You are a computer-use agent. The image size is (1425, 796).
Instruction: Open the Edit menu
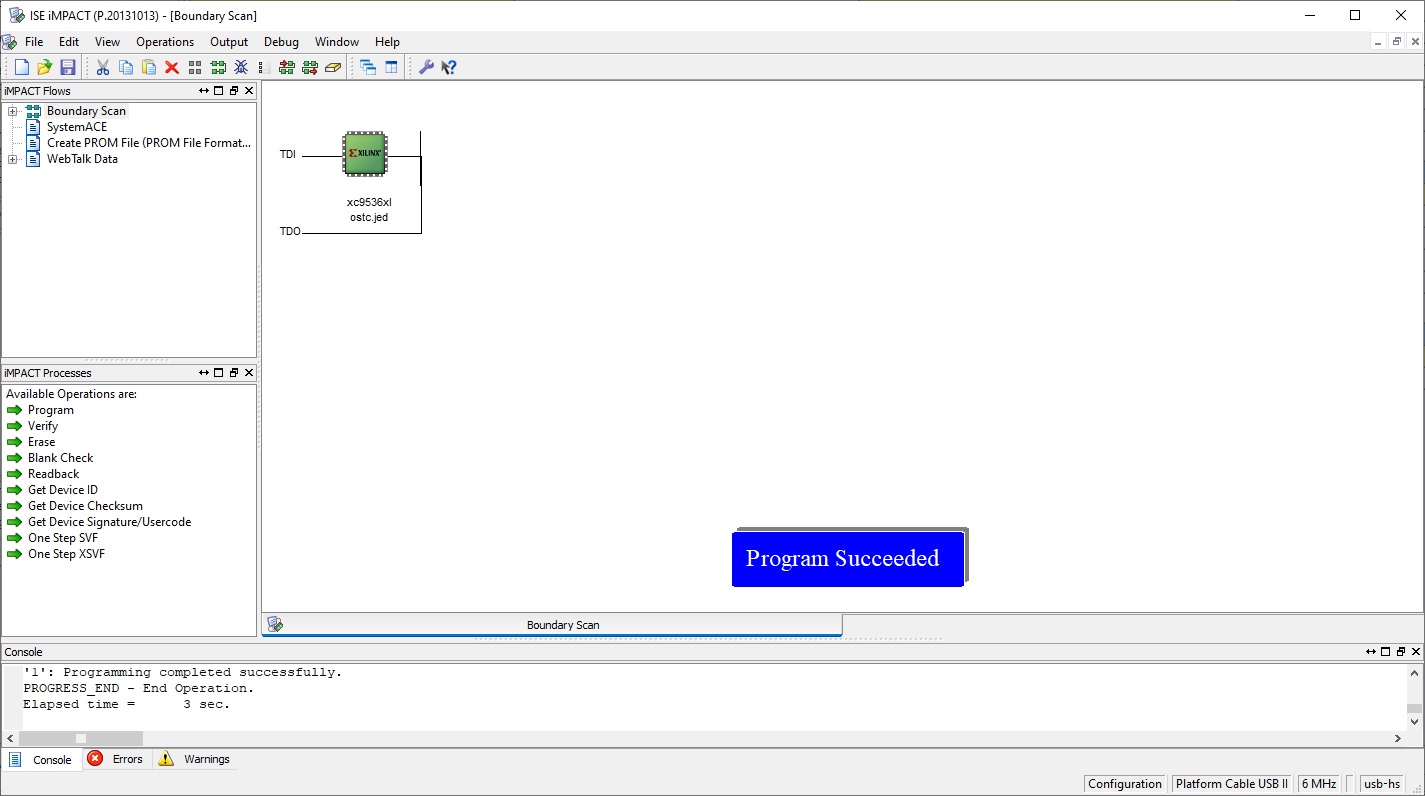69,42
